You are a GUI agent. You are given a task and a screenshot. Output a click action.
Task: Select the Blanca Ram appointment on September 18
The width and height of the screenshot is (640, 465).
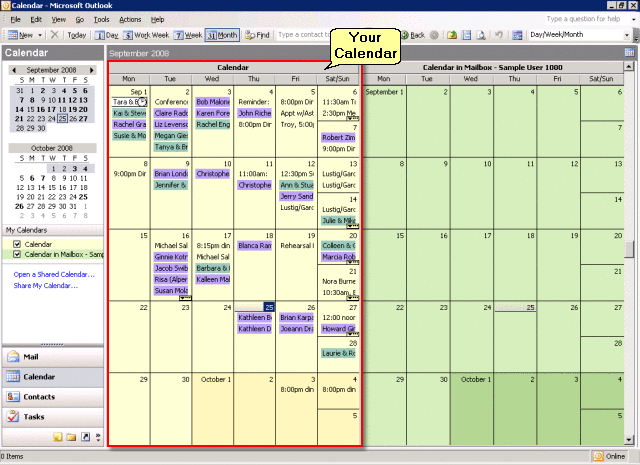(255, 246)
